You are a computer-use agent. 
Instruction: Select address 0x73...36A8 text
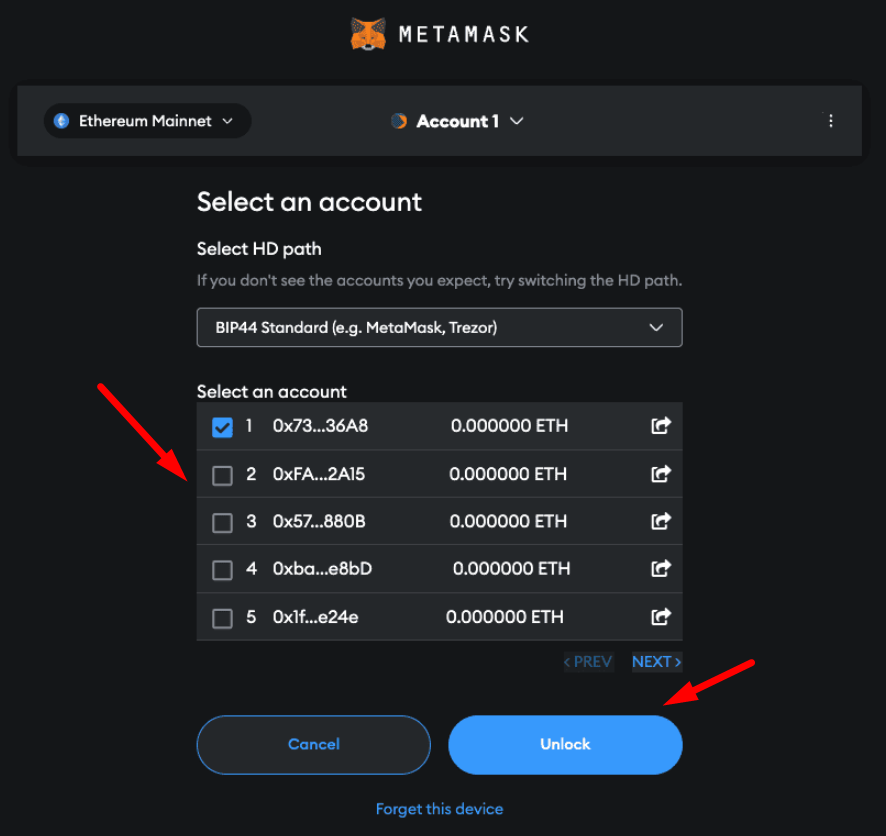coord(320,425)
